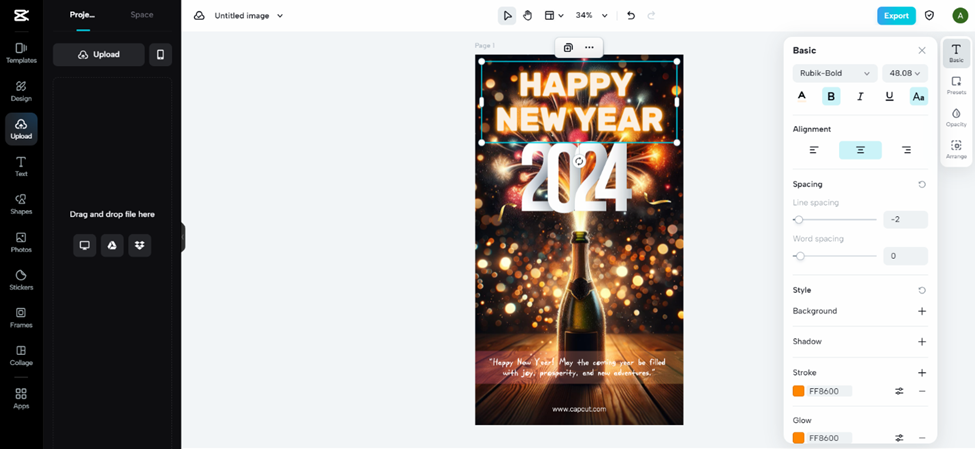Image resolution: width=975 pixels, height=449 pixels.
Task: Open the Design sidebar panel
Action: (x=21, y=91)
